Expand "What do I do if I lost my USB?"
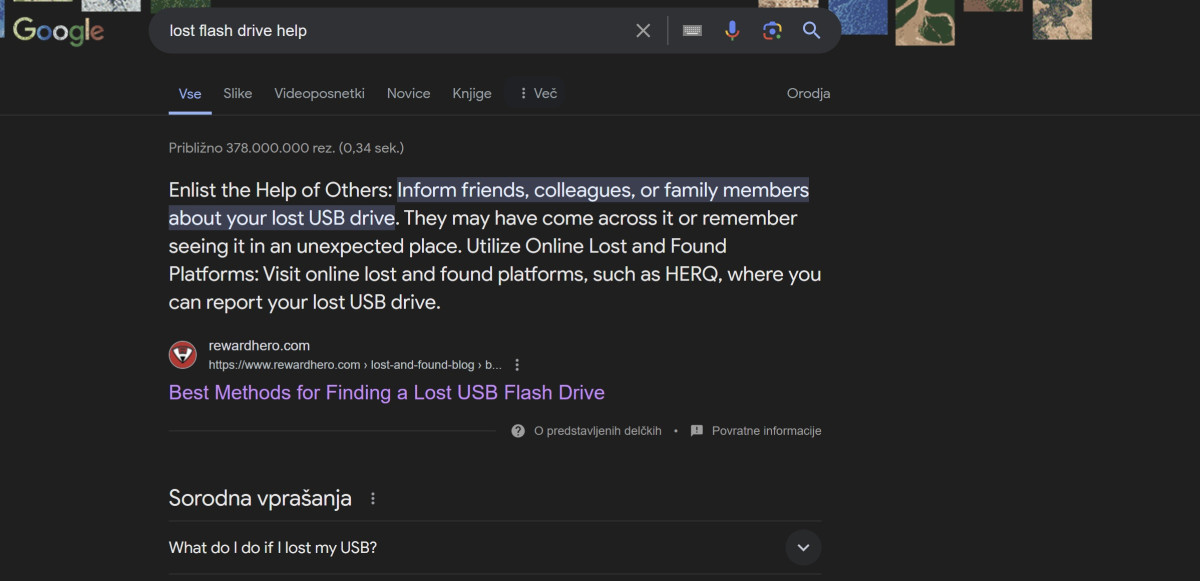This screenshot has height=581, width=1200. (803, 548)
